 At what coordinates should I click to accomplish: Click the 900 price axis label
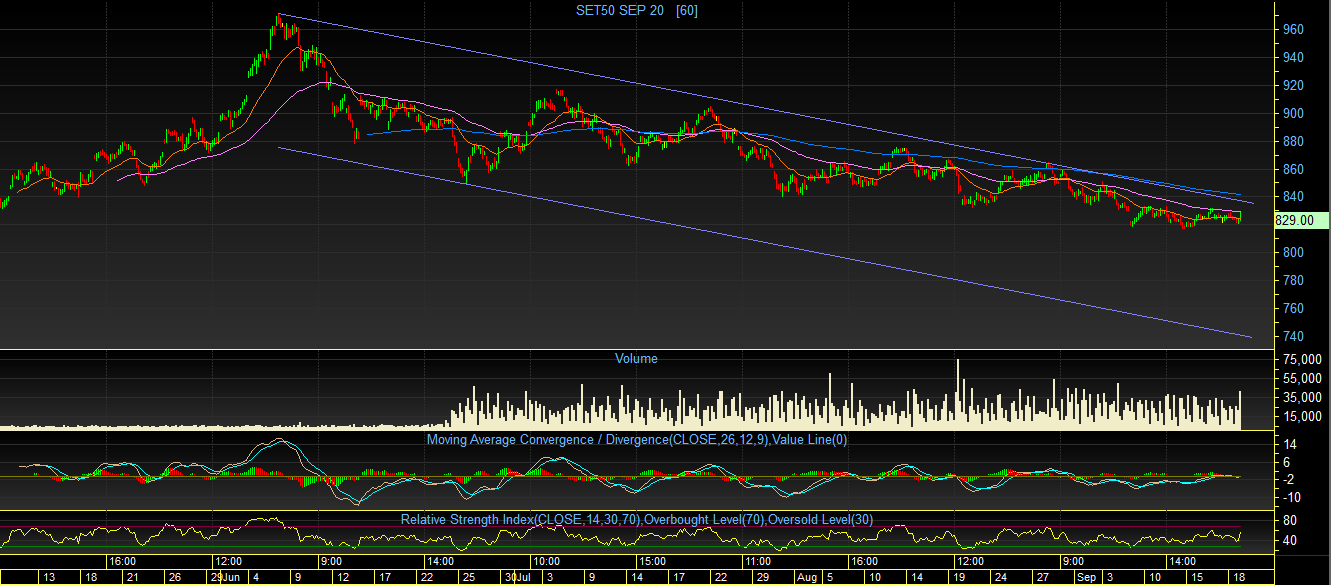1293,114
